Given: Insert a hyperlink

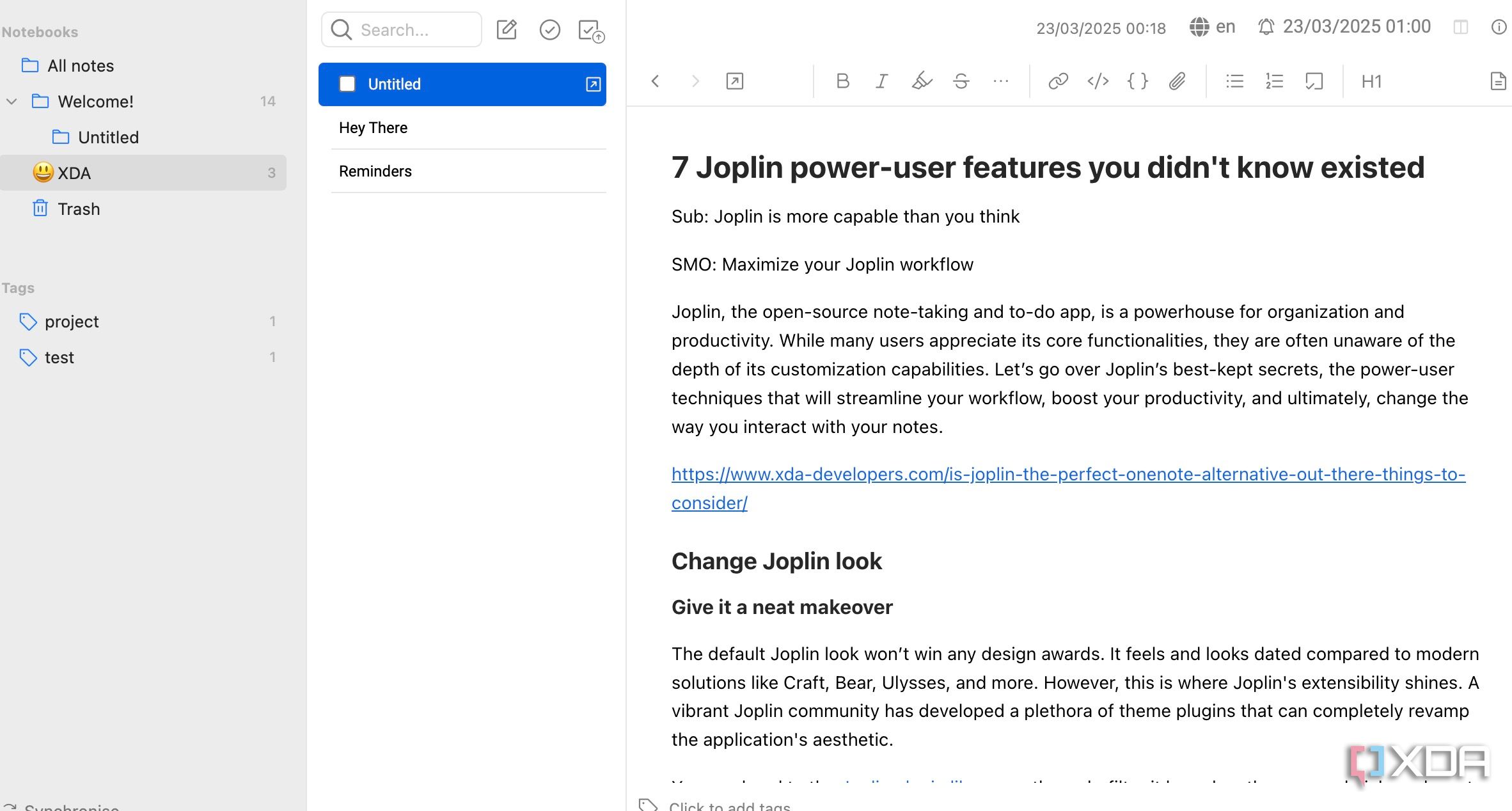Looking at the screenshot, I should pyautogui.click(x=1059, y=81).
